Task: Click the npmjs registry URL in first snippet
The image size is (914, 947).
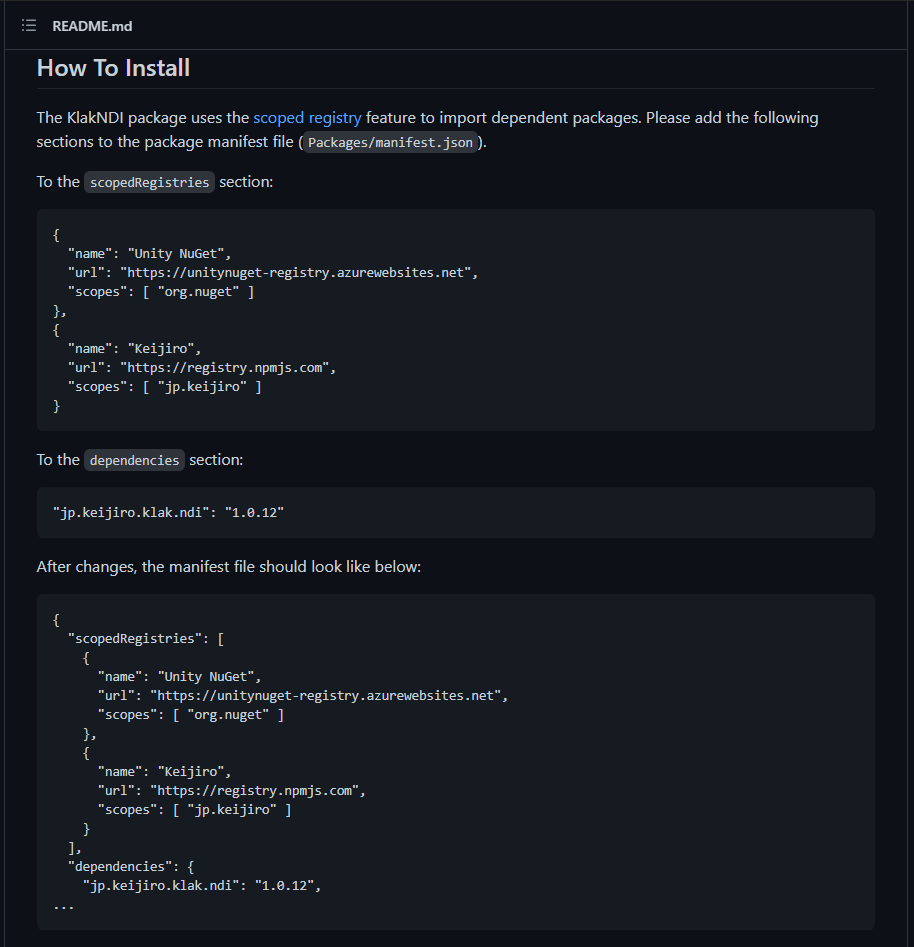Action: point(227,368)
